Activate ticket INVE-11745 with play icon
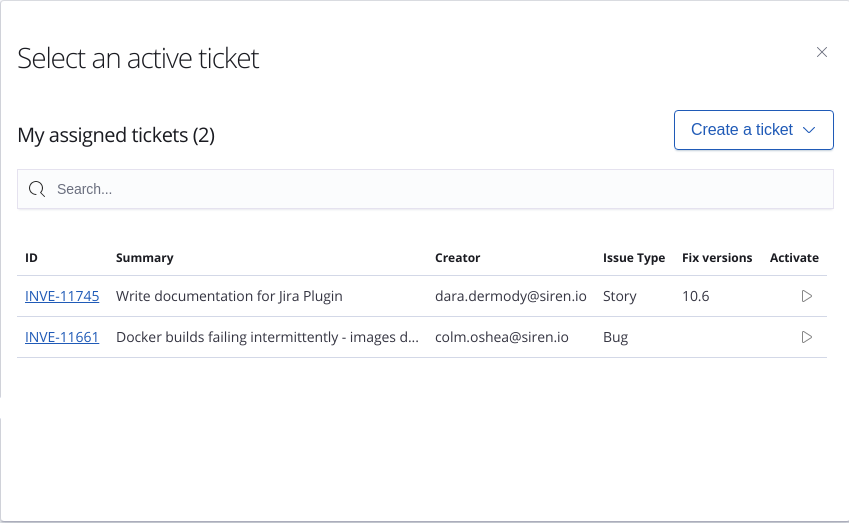849x523 pixels. pos(807,296)
